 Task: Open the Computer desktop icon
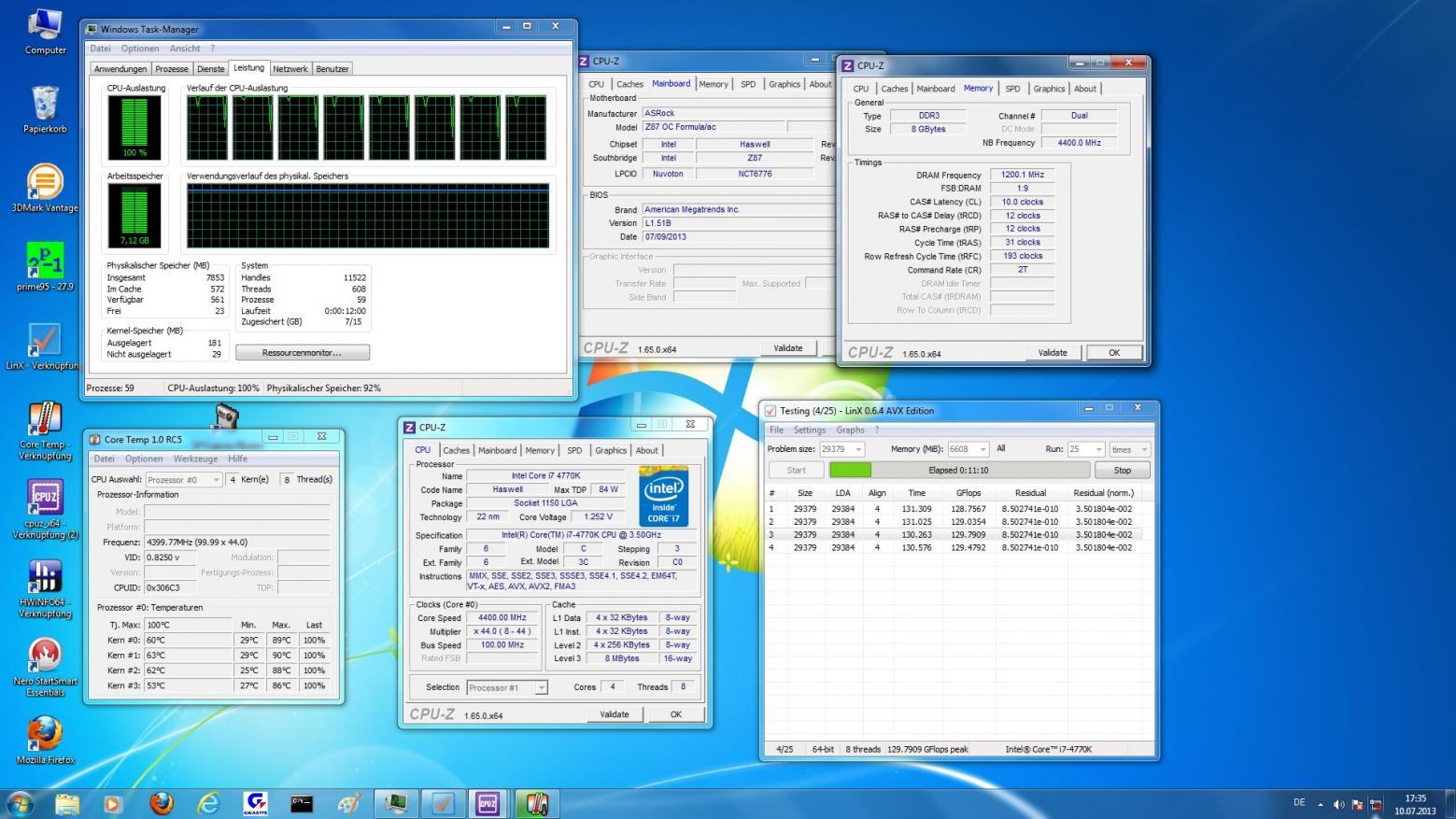pyautogui.click(x=45, y=32)
